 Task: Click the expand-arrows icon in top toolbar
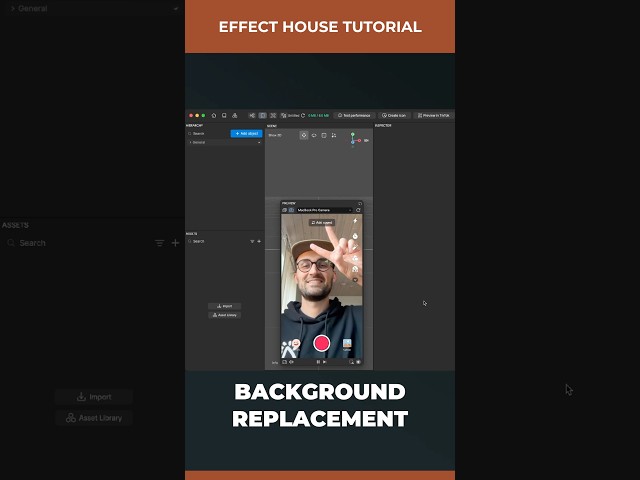(273, 116)
